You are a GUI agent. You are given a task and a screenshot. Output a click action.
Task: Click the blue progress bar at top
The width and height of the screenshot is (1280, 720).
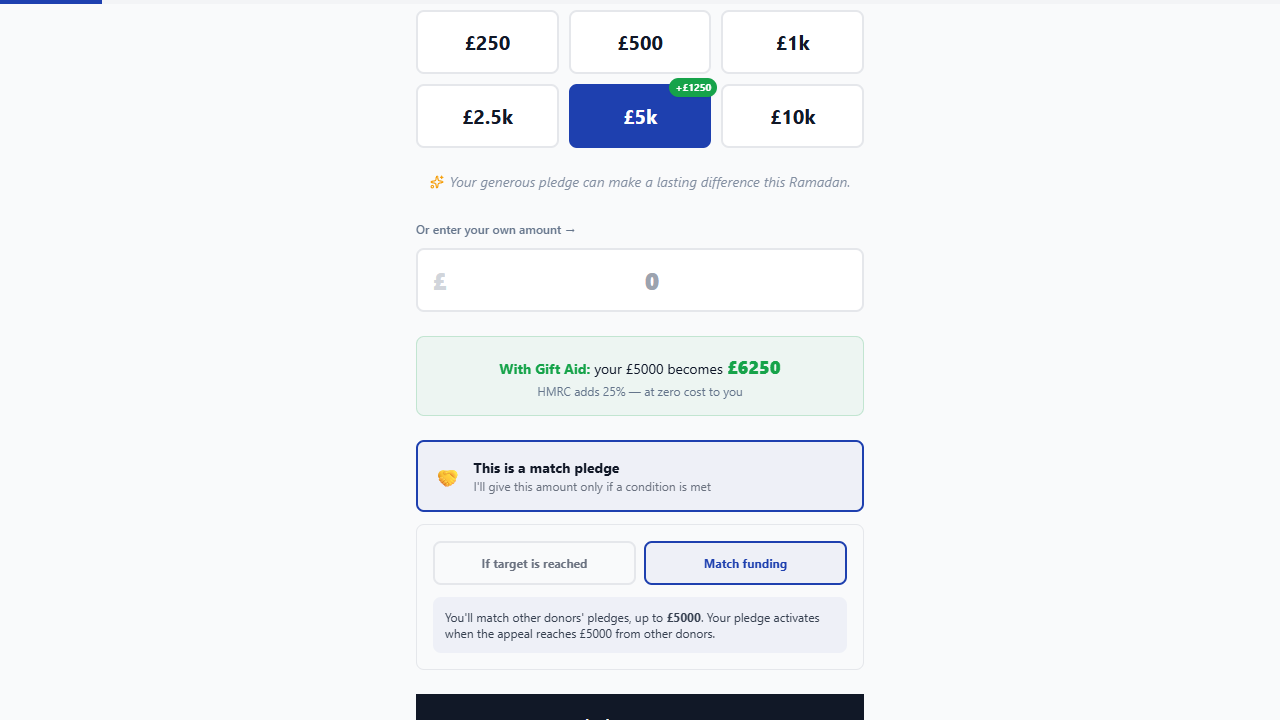pos(50,2)
